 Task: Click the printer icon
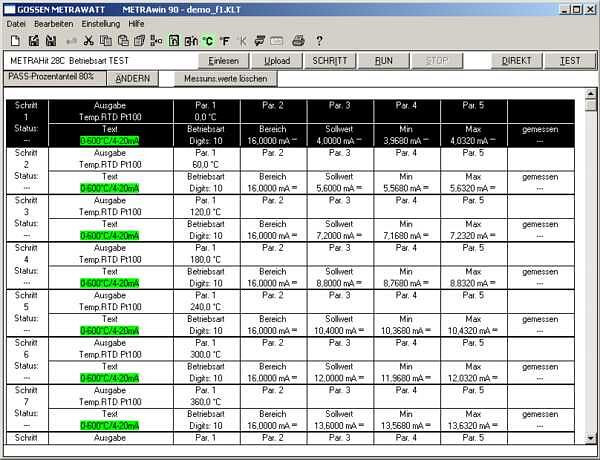point(297,40)
